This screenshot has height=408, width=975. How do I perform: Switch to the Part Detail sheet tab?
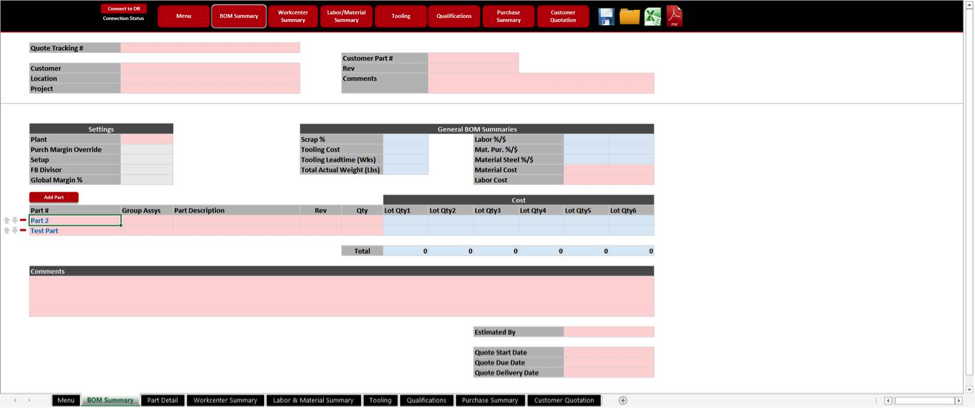(162, 400)
